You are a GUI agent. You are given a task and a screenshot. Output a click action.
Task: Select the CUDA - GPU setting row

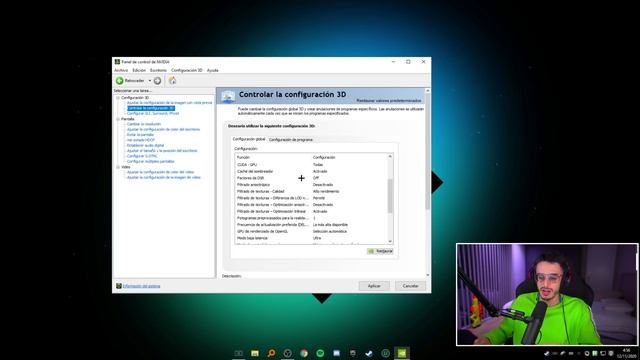[311, 165]
